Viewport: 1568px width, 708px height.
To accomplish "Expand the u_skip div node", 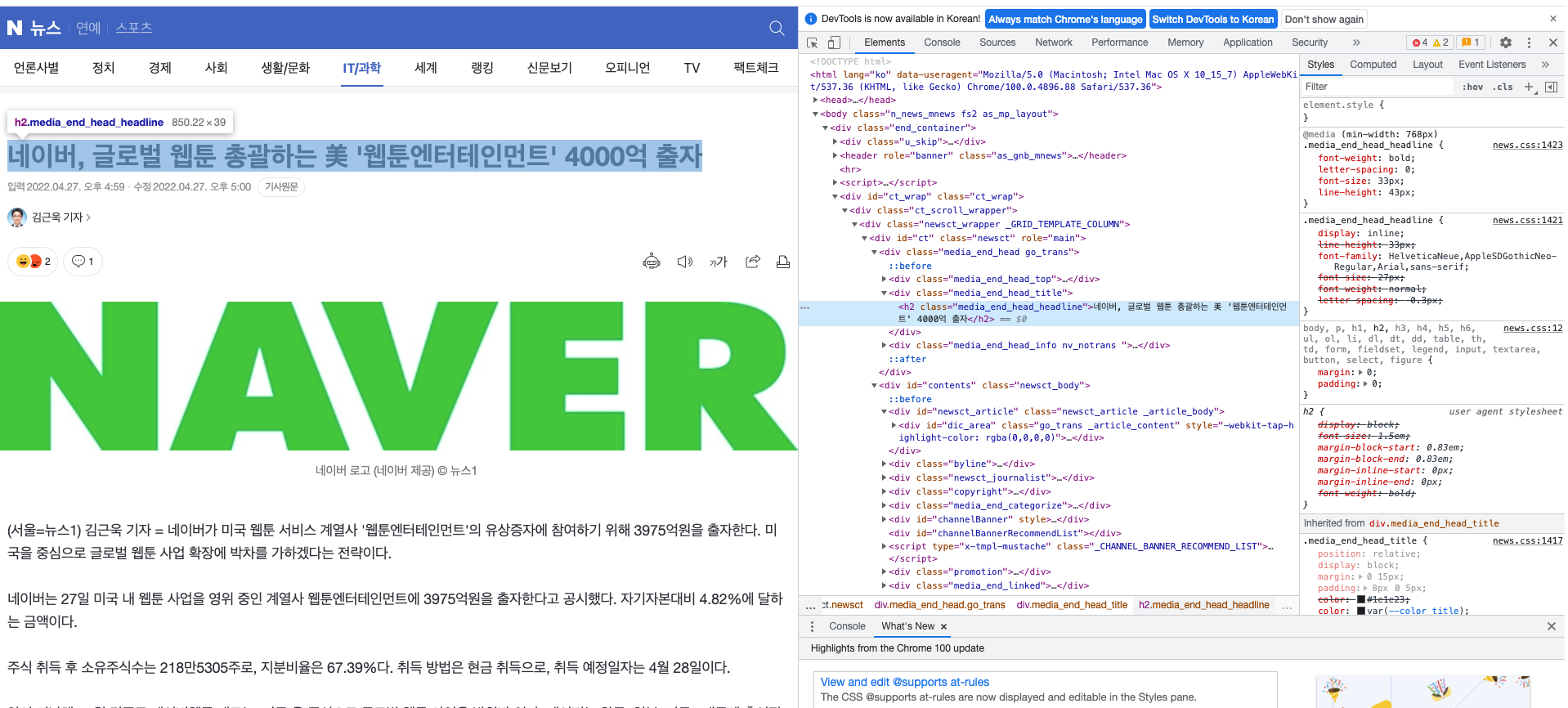I will [x=835, y=141].
